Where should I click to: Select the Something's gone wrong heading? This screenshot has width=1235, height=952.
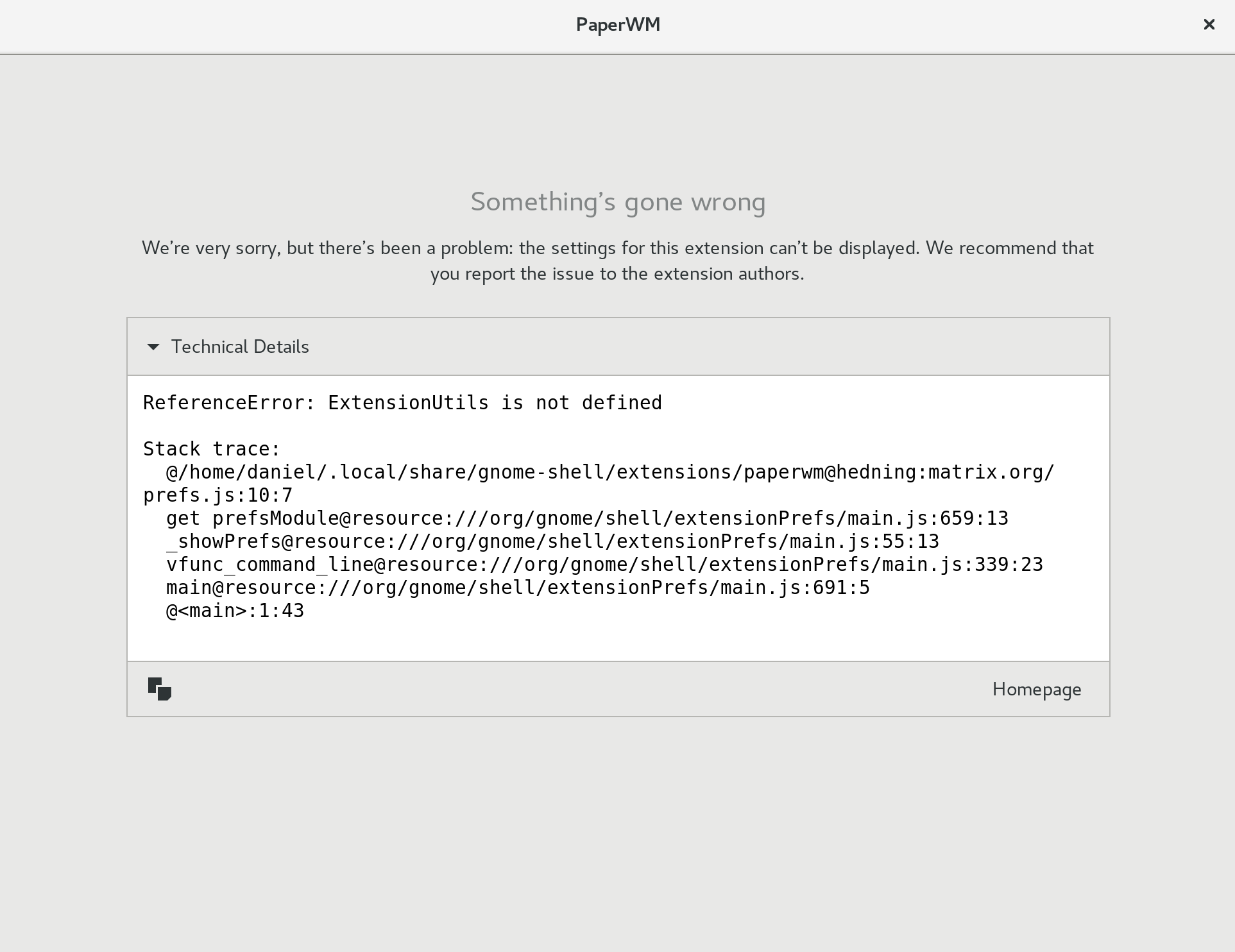[x=617, y=201]
